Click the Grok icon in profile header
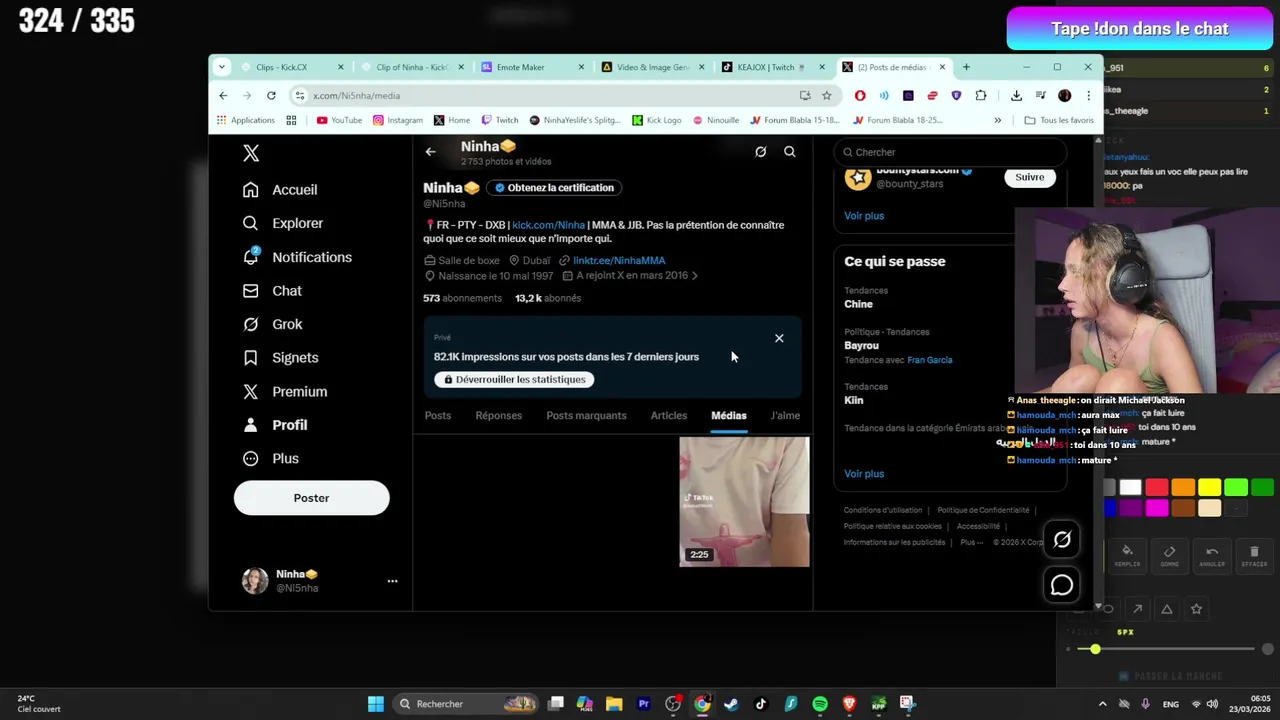1280x720 pixels. [x=760, y=152]
